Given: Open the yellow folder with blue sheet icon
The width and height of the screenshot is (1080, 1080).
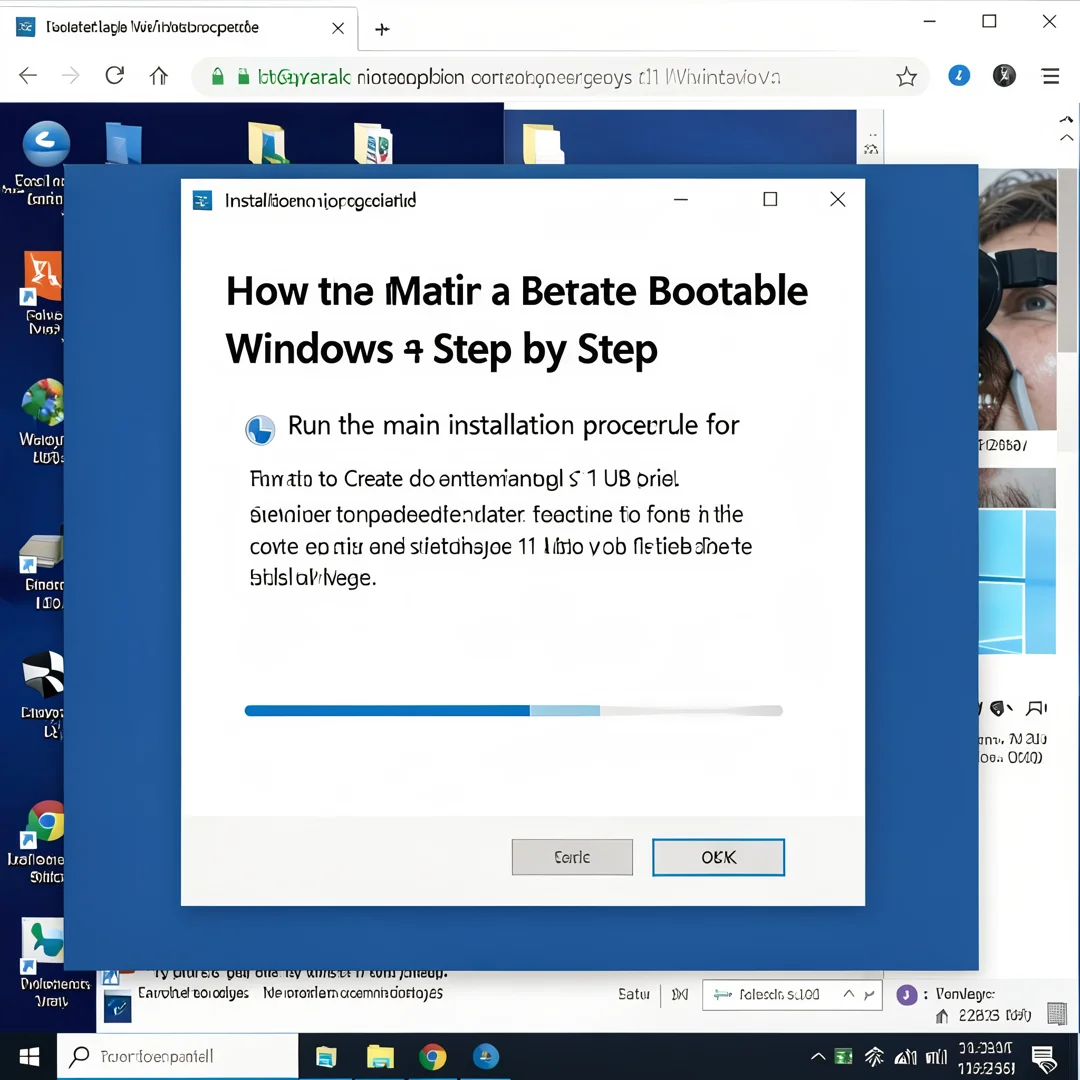Looking at the screenshot, I should tap(267, 143).
